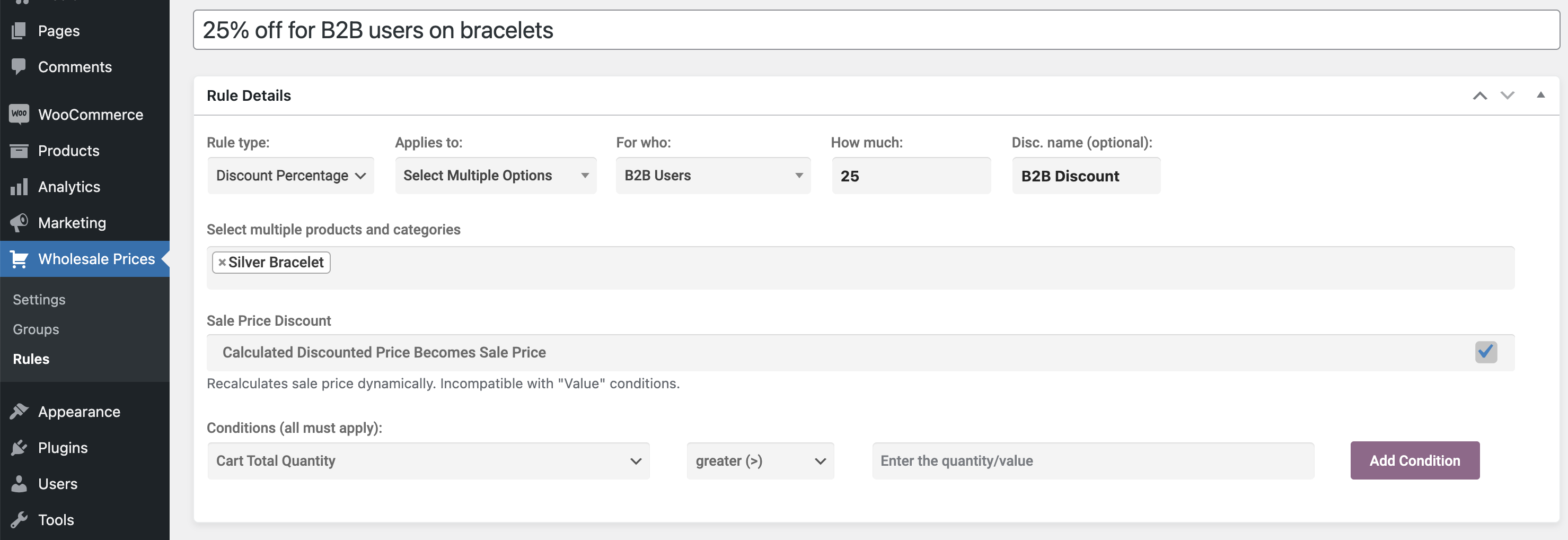Viewport: 1568px width, 540px height.
Task: Open the Applies to Select Multiple Options dropdown
Action: point(496,176)
